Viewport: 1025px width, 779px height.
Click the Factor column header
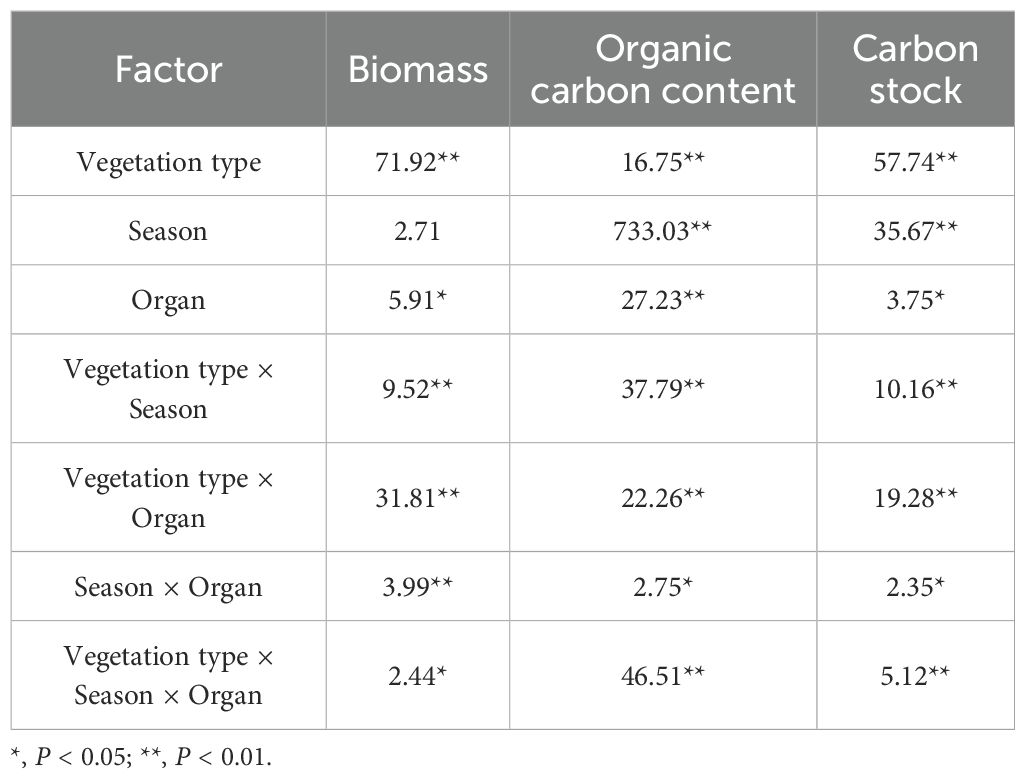pyautogui.click(x=168, y=69)
